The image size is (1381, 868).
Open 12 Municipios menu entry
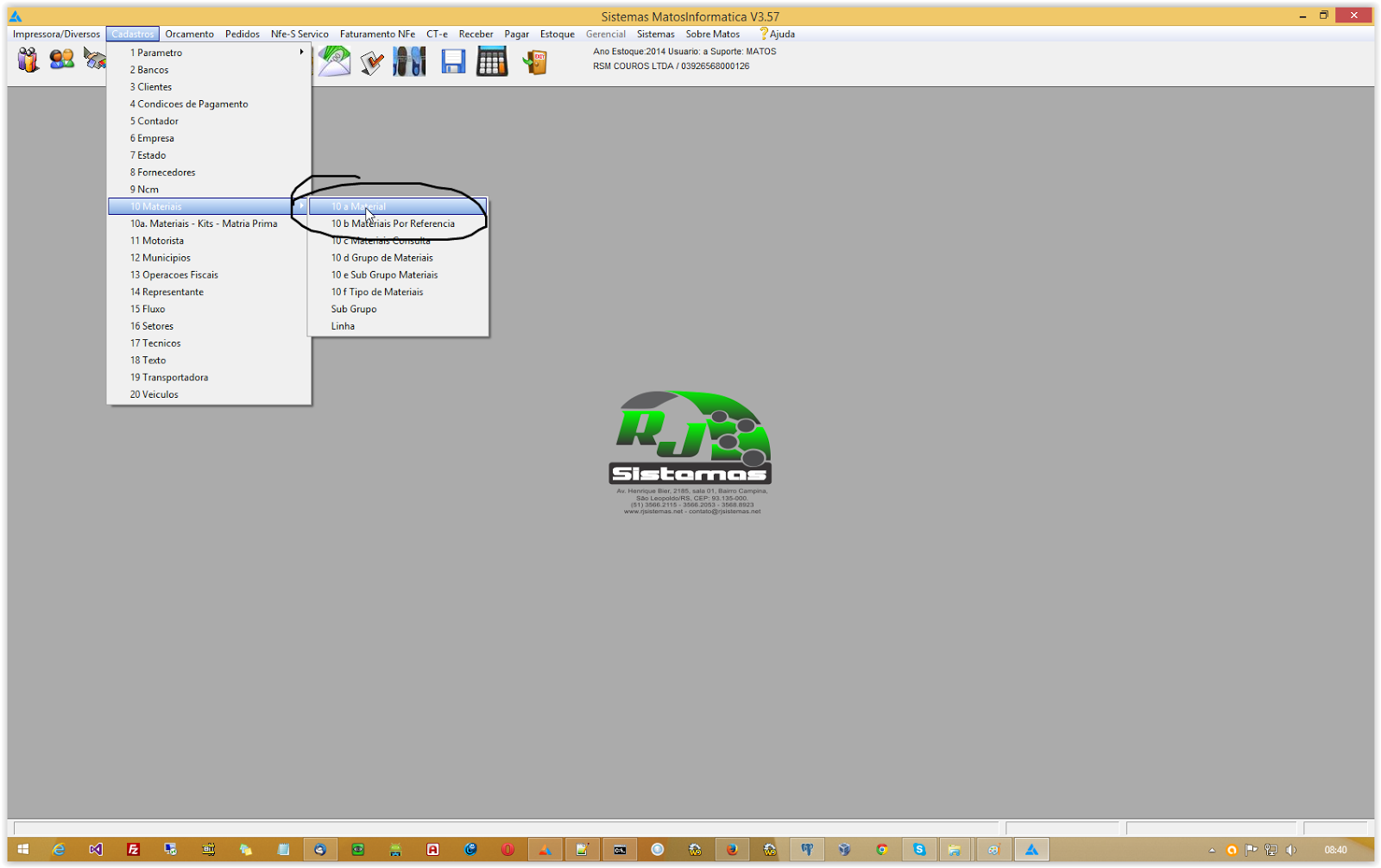pyautogui.click(x=208, y=258)
